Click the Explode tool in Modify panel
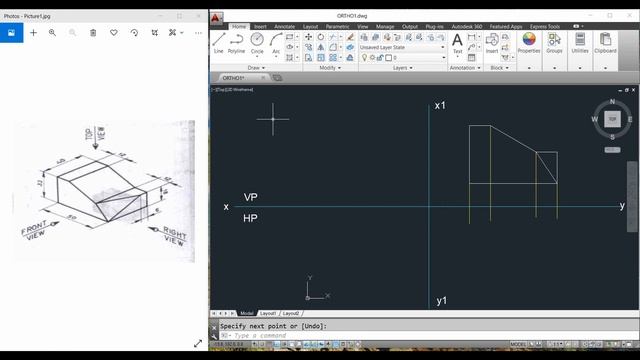640x360 pixels. 350,47
